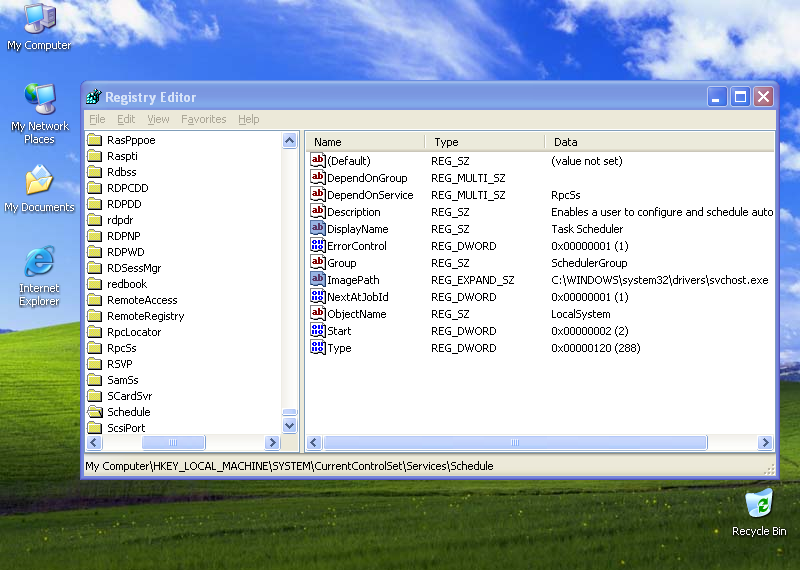Click the string icon beside DependOnGroup
The image size is (800, 570).
coord(317,178)
